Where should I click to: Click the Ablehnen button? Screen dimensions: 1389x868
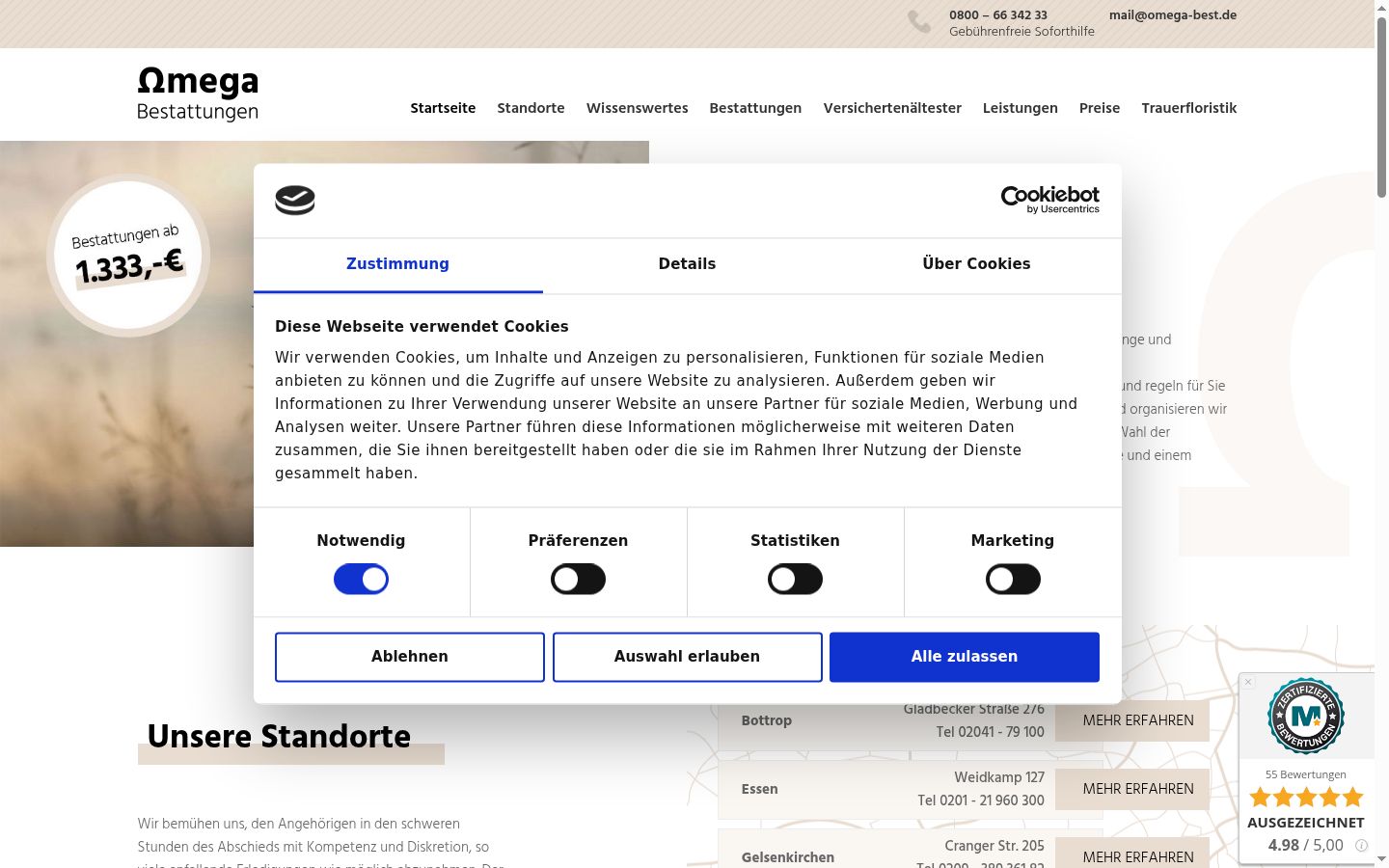pos(410,657)
